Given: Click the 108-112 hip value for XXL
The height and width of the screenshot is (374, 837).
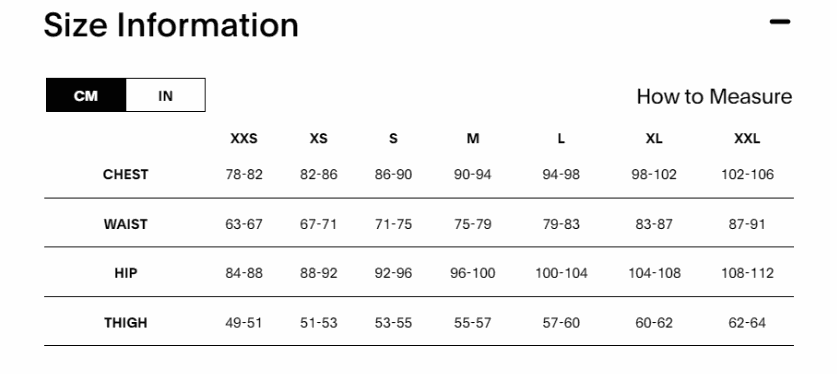Looking at the screenshot, I should coord(747,273).
